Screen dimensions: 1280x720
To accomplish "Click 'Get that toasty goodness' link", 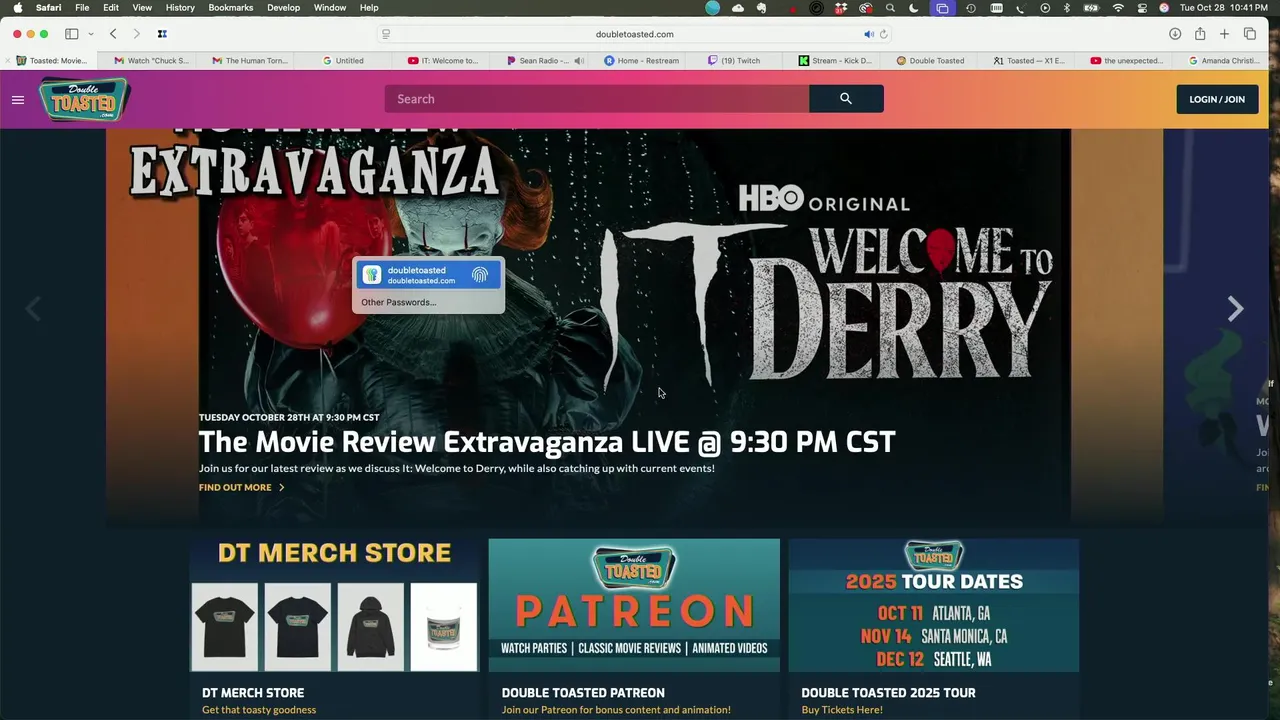I will coord(259,710).
